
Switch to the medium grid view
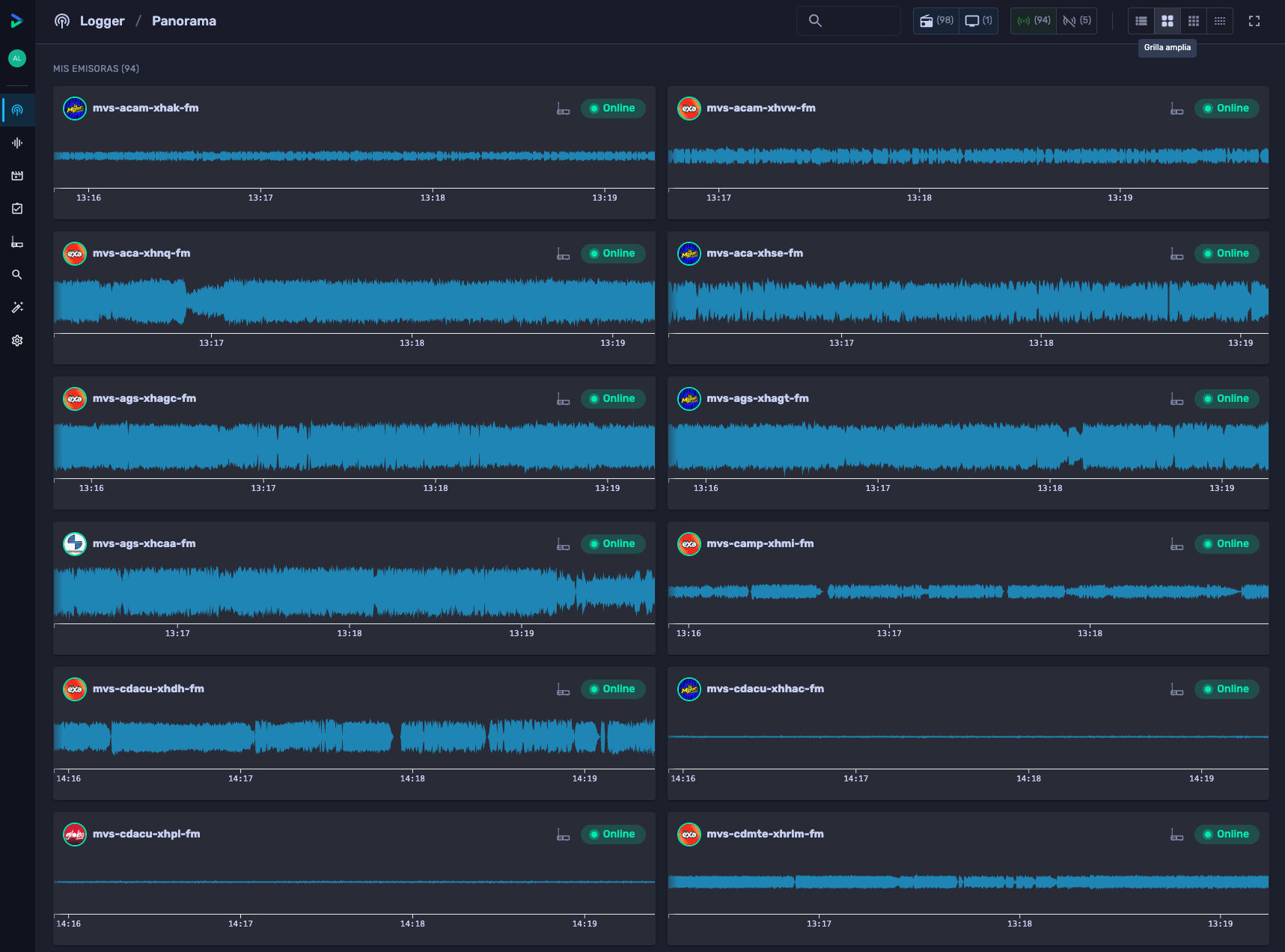[x=1194, y=21]
